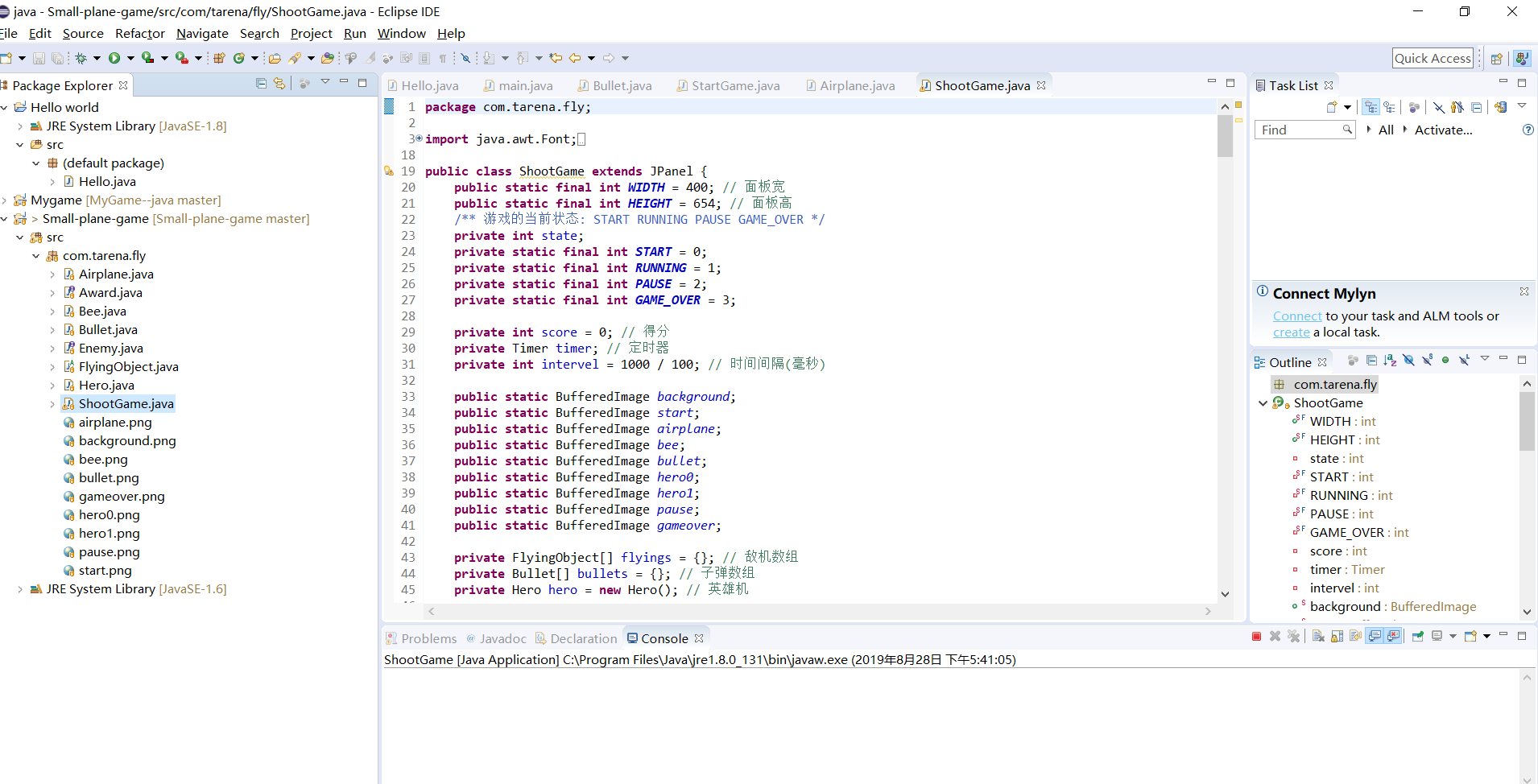
Task: Toggle Link with Editor in Package Explorer
Action: pyautogui.click(x=279, y=83)
